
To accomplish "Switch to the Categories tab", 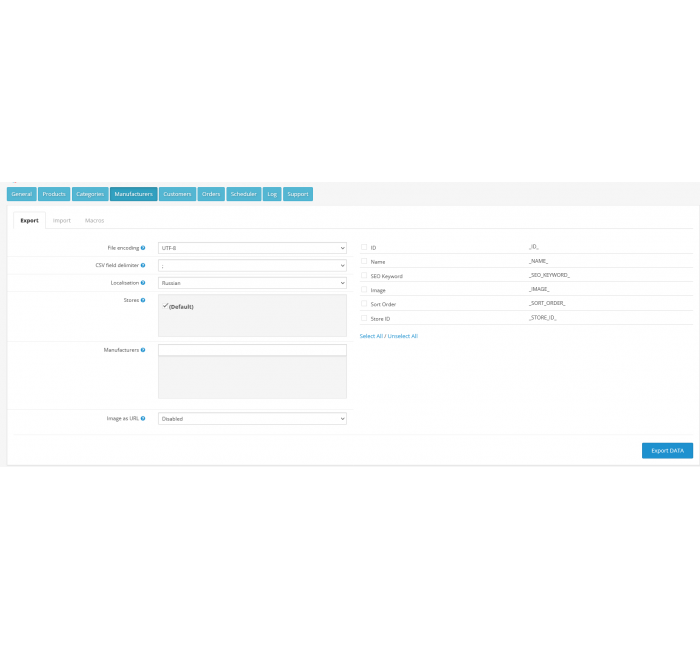I will point(90,194).
